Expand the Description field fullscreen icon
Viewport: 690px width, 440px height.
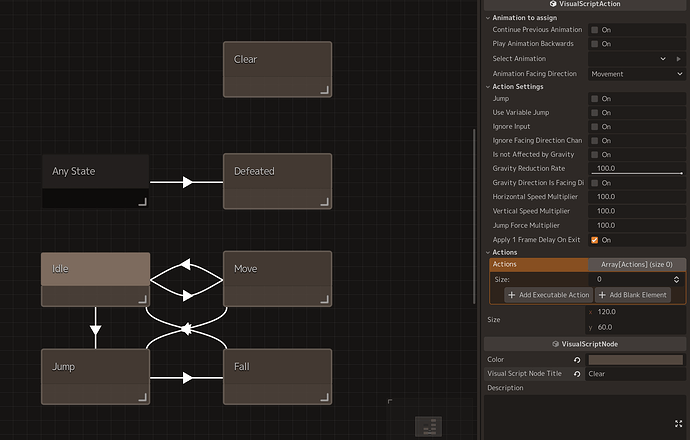click(679, 424)
